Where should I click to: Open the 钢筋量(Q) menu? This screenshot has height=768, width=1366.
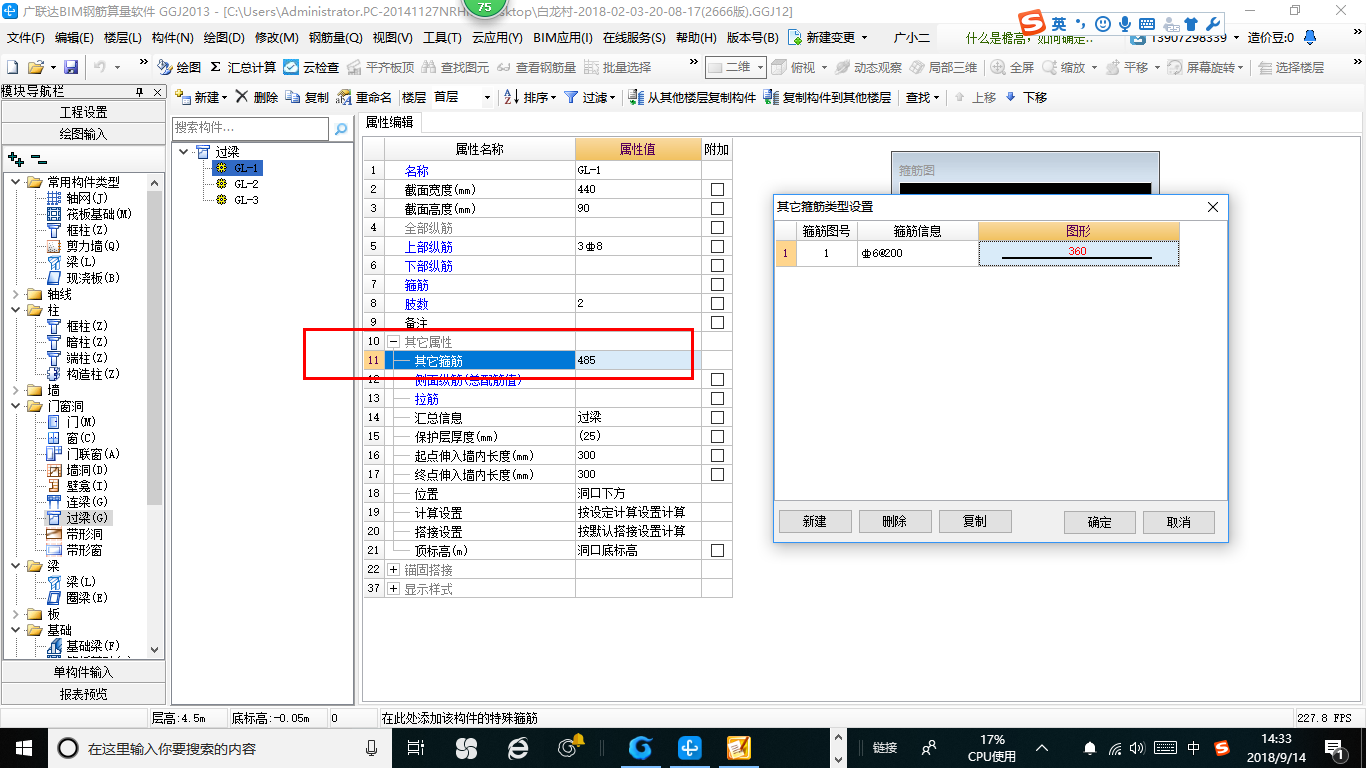pyautogui.click(x=336, y=38)
